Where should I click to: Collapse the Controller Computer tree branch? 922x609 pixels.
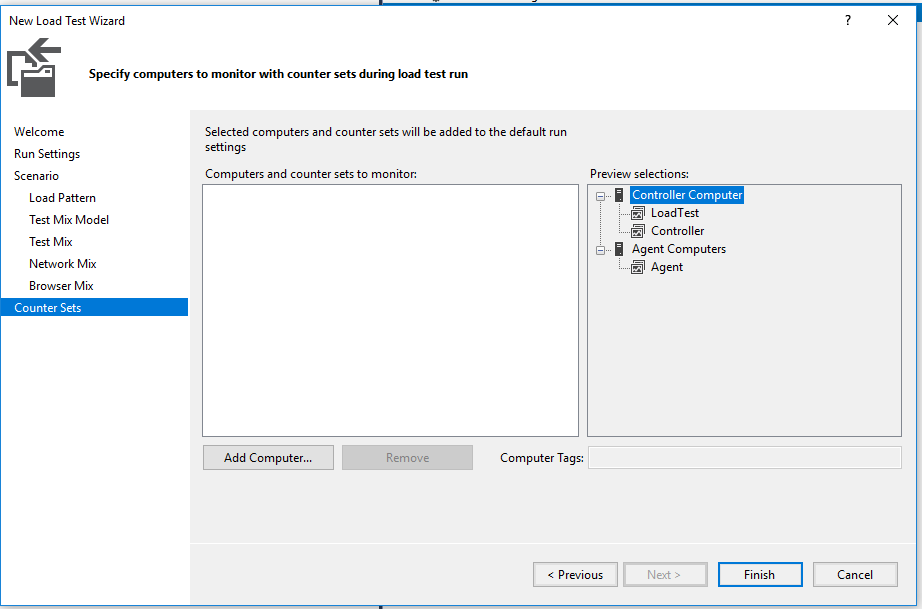[602, 195]
